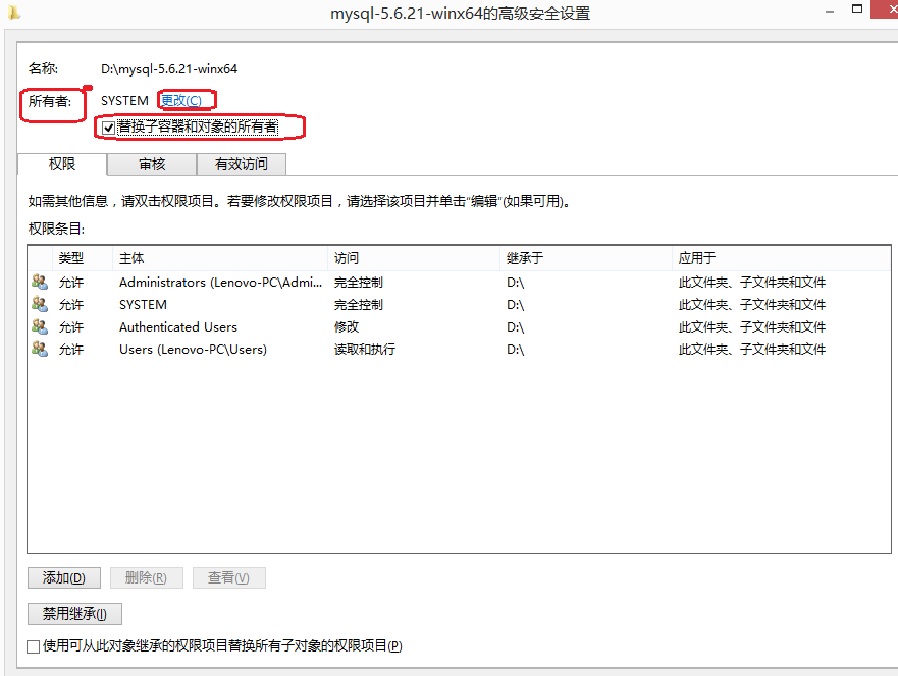Click 完全控制 access in SYSTEM row
Image resolution: width=898 pixels, height=676 pixels.
(x=359, y=305)
